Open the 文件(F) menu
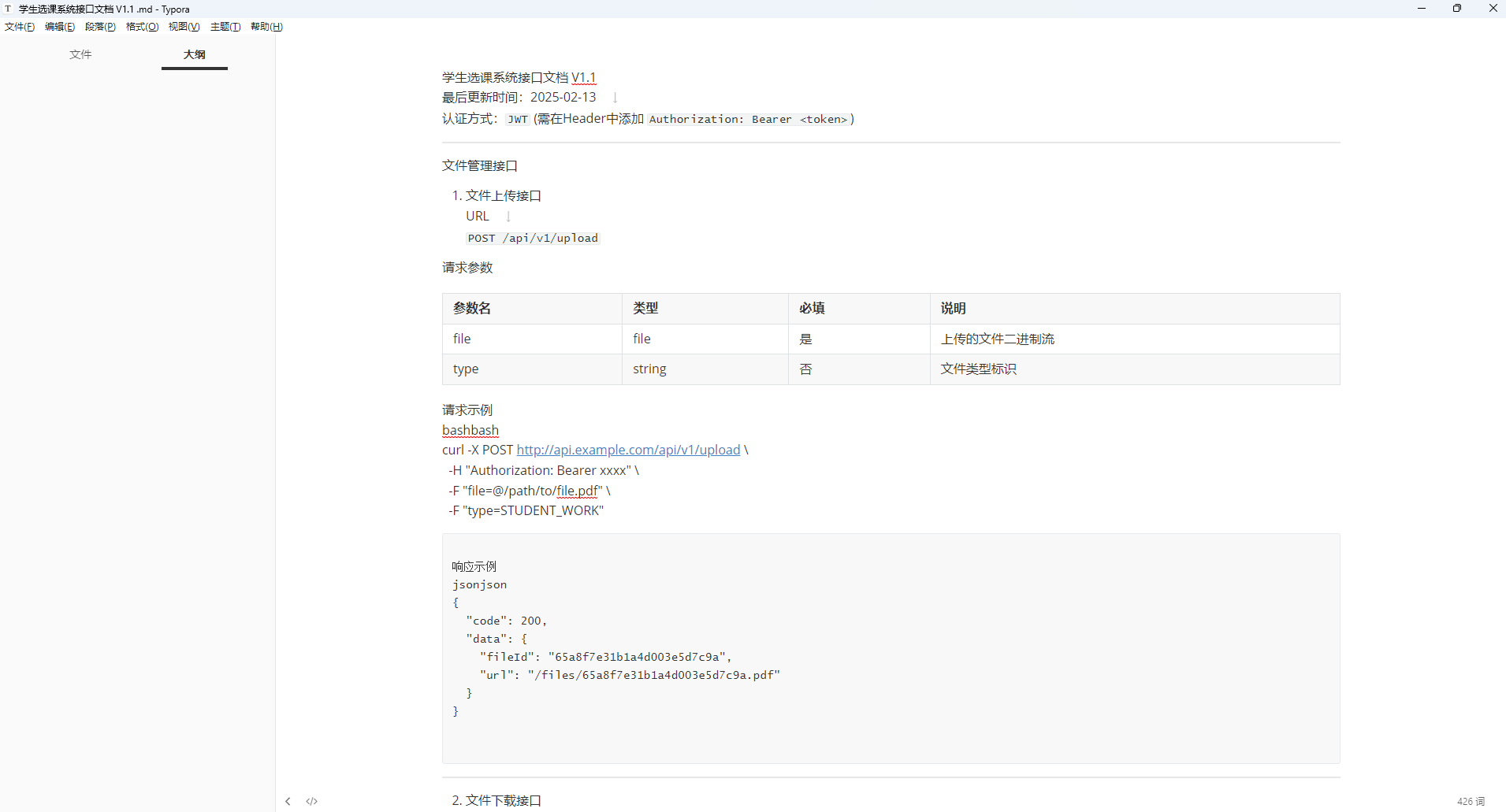The height and width of the screenshot is (812, 1506). (20, 27)
